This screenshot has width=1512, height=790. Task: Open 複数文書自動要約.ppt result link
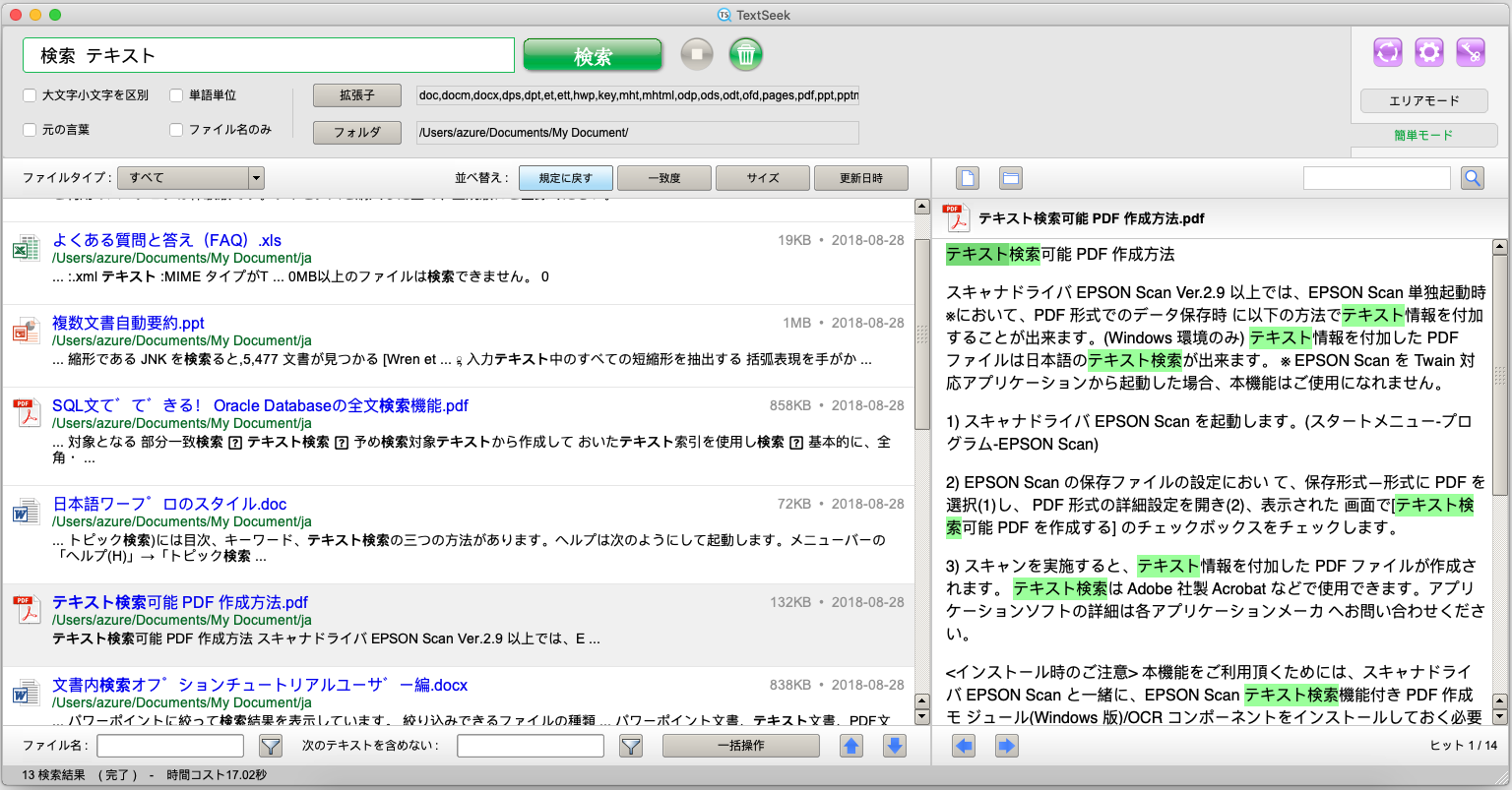tap(128, 323)
